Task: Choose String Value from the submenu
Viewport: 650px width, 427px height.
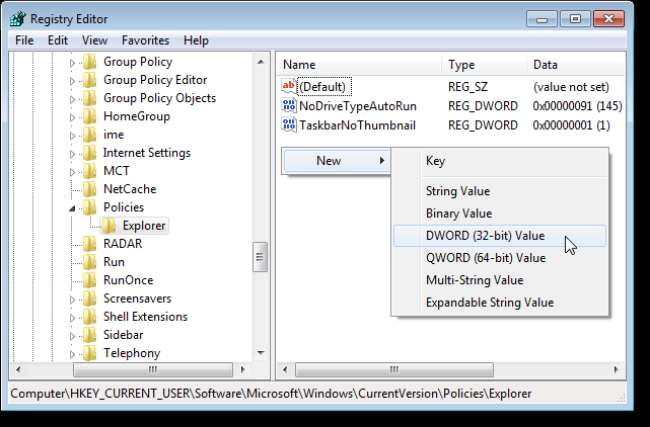Action: pyautogui.click(x=500, y=191)
